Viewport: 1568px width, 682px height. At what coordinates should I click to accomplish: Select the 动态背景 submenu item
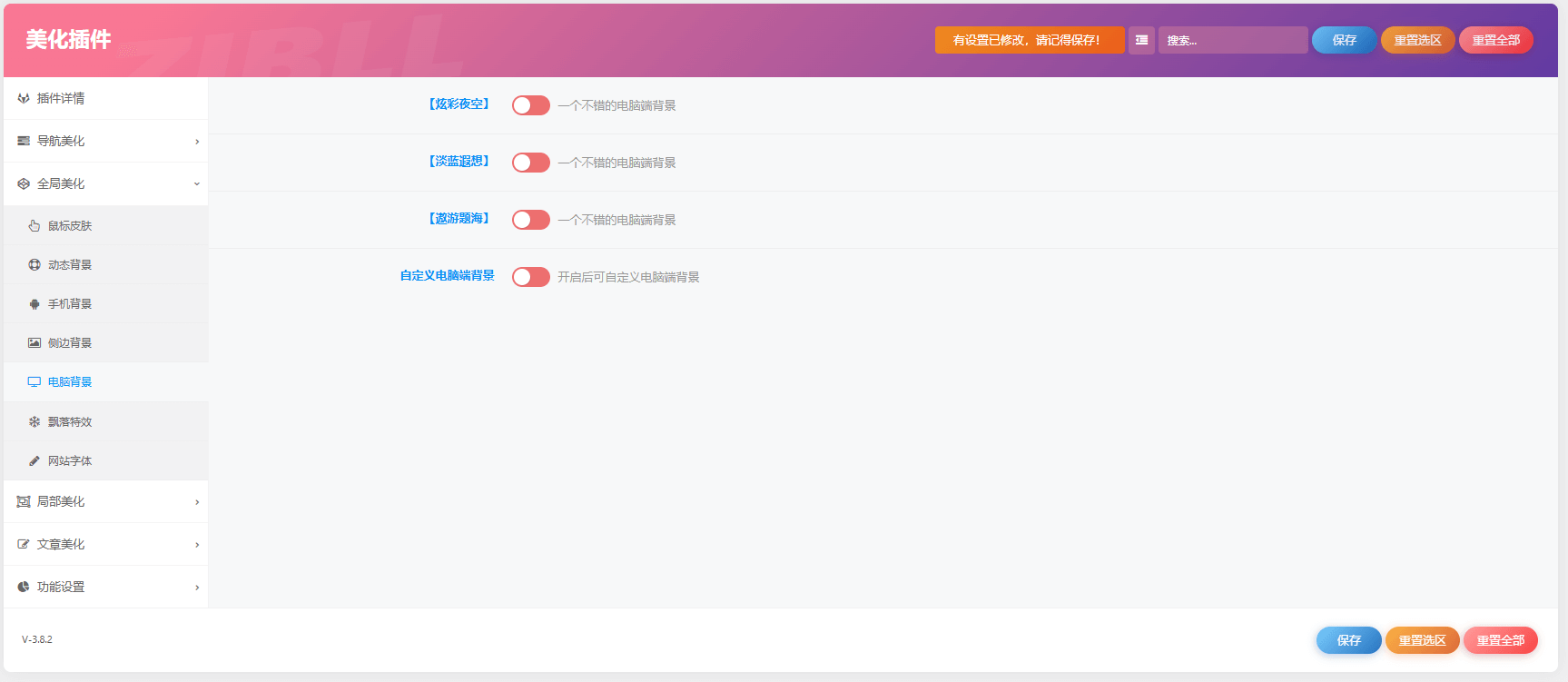[106, 264]
